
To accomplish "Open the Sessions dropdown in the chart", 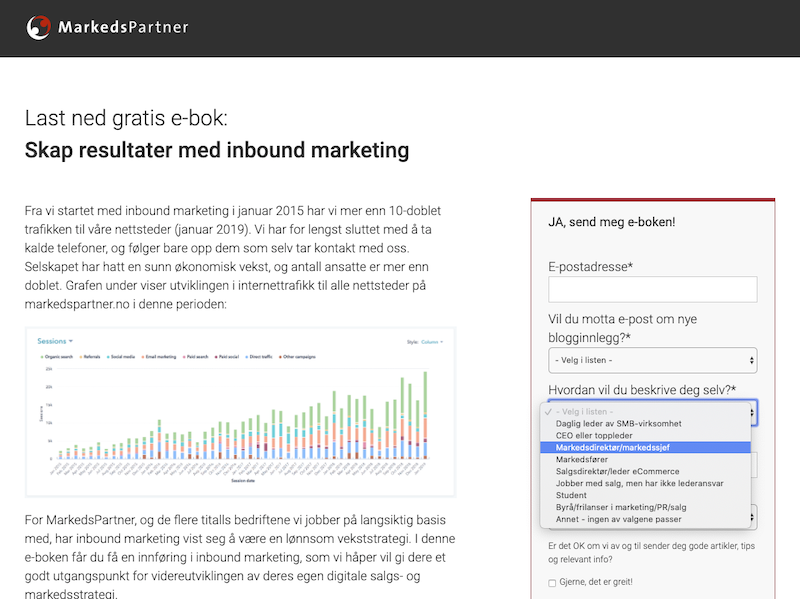I will tap(55, 341).
